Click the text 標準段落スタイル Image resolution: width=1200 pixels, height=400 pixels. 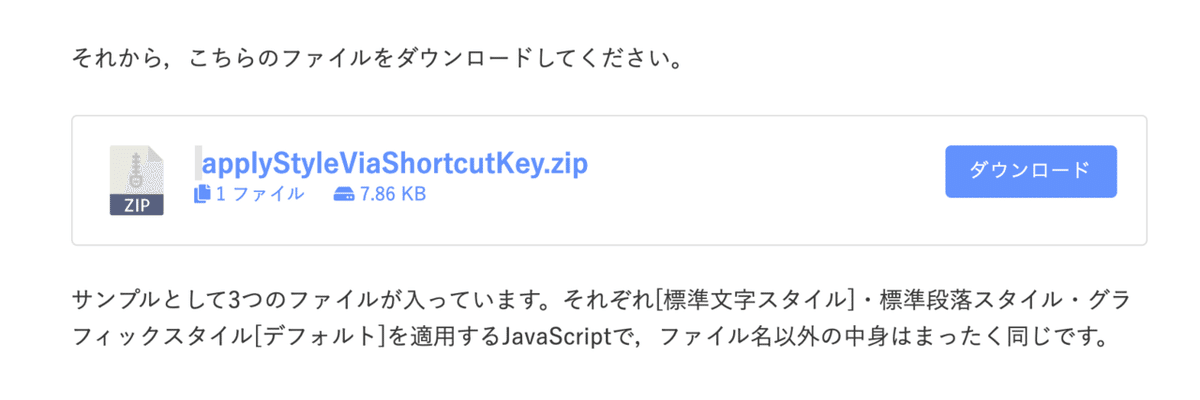pyautogui.click(x=974, y=300)
